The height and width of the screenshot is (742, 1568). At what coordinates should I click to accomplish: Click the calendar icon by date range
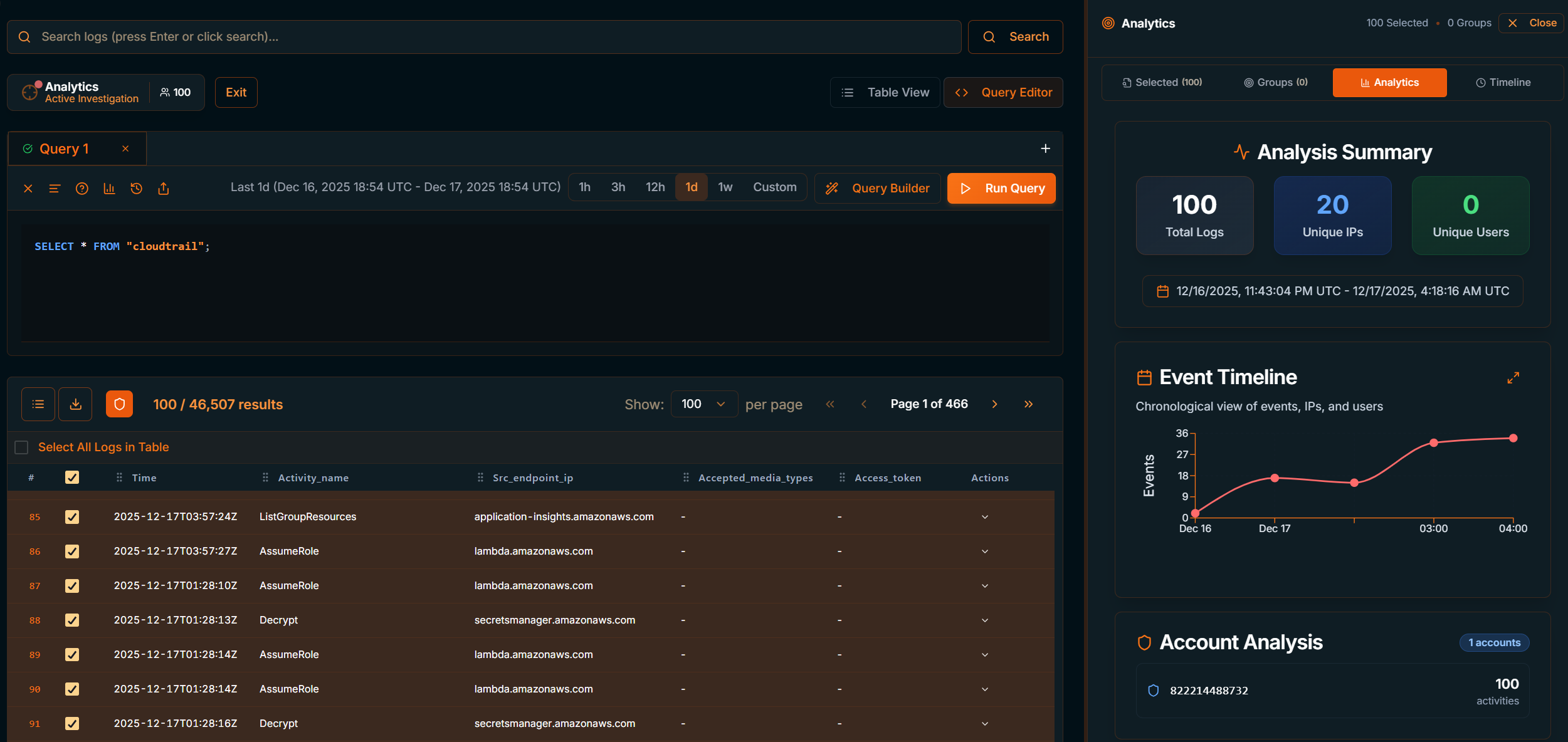[x=1162, y=291]
